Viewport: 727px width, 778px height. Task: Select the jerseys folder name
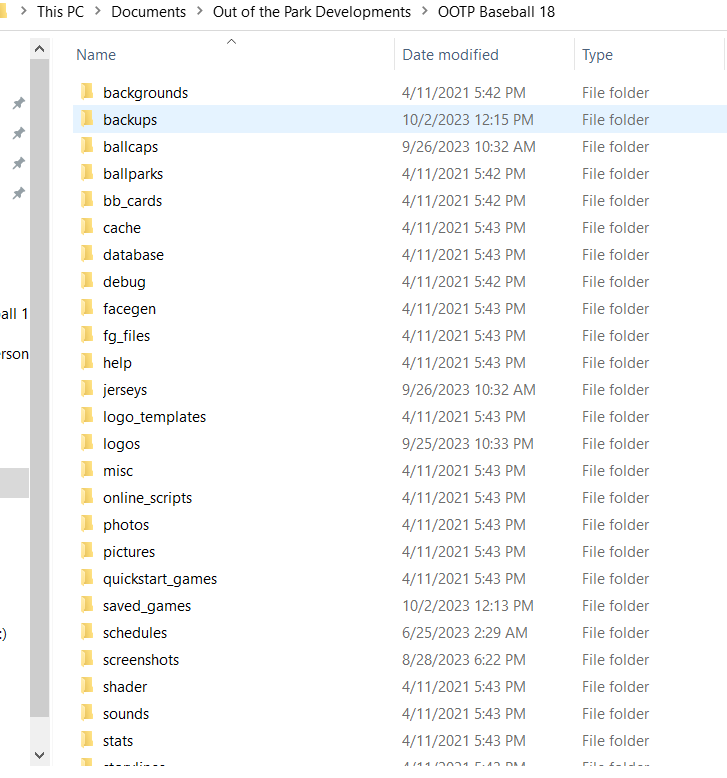tap(125, 389)
